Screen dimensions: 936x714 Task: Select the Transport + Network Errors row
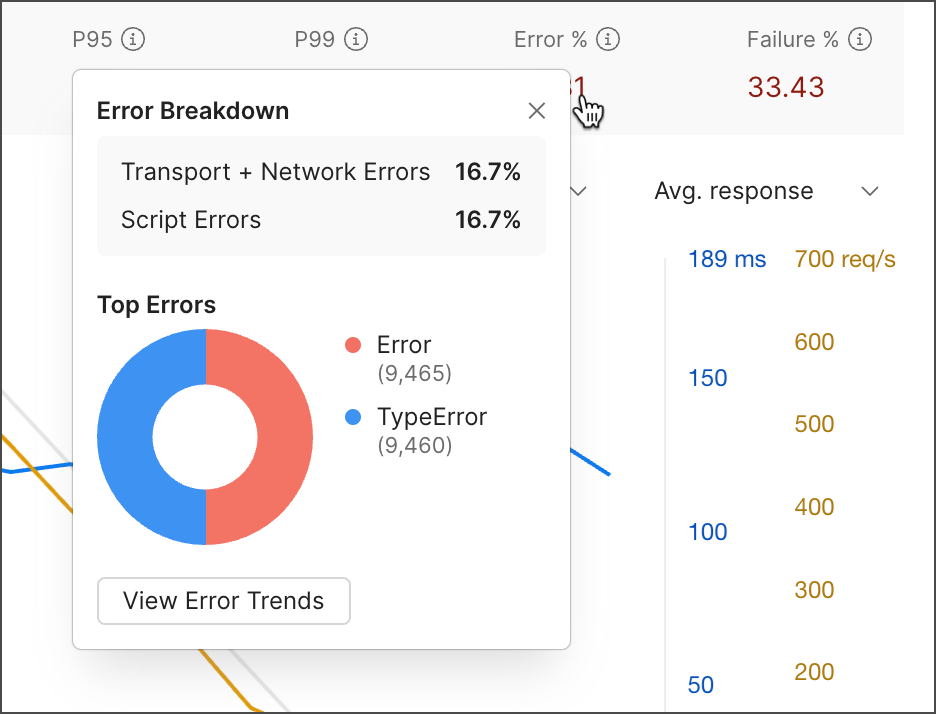click(x=320, y=172)
